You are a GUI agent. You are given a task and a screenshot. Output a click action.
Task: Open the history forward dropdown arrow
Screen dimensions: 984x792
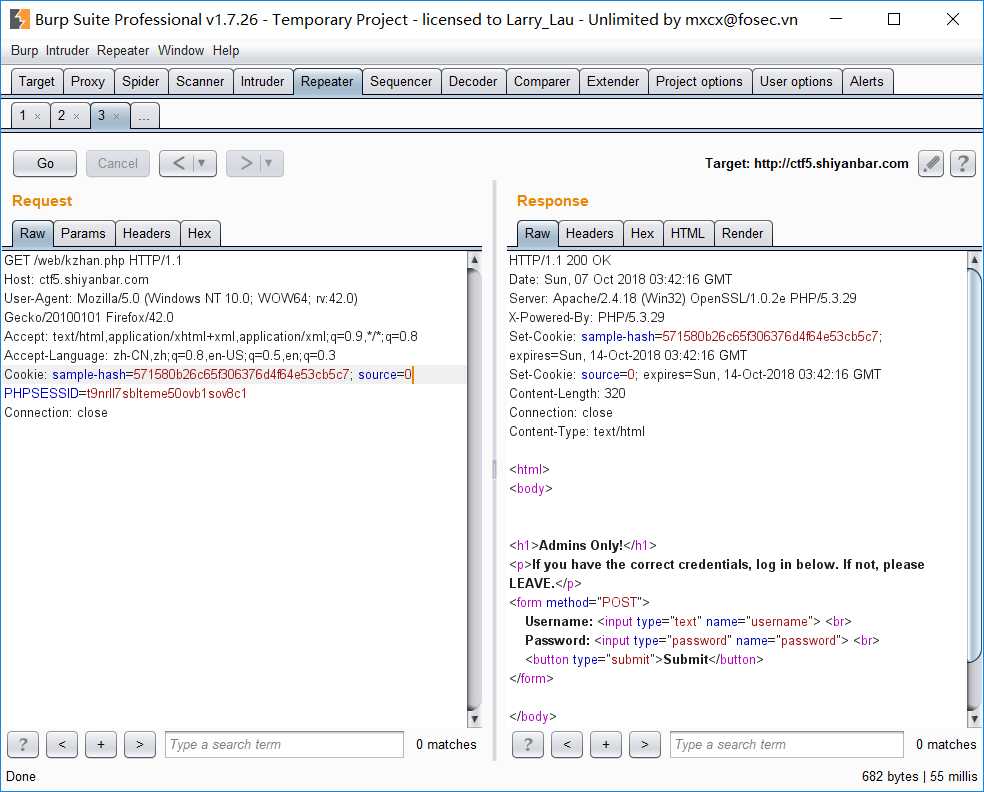pos(269,164)
